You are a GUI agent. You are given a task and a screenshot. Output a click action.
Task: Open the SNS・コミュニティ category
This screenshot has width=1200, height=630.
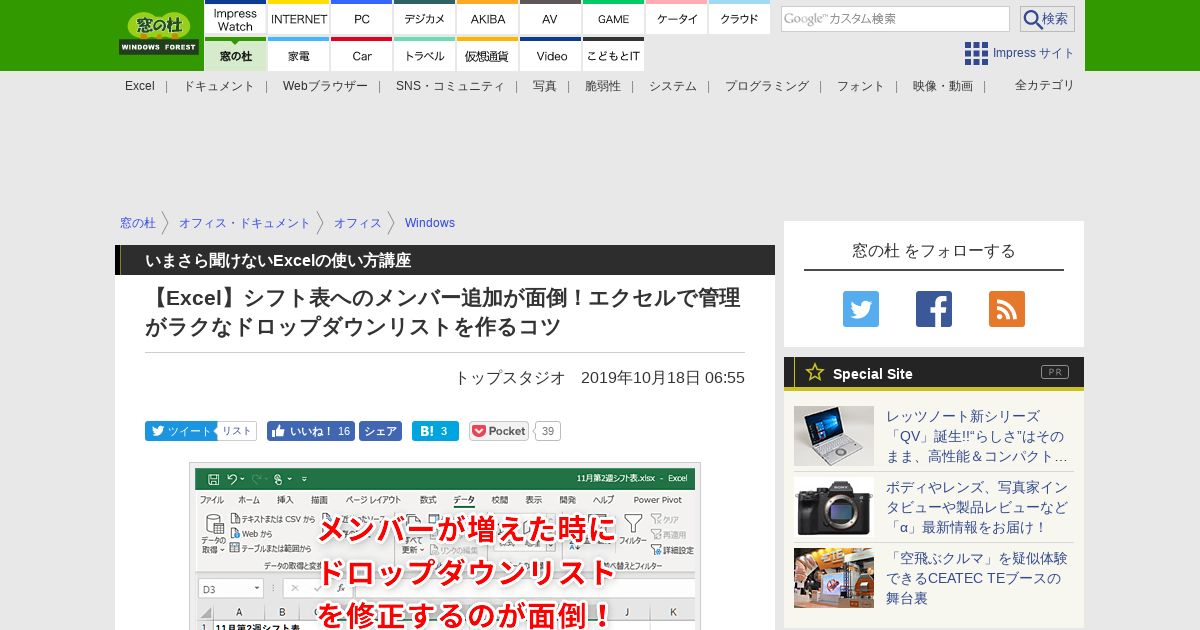pos(450,86)
